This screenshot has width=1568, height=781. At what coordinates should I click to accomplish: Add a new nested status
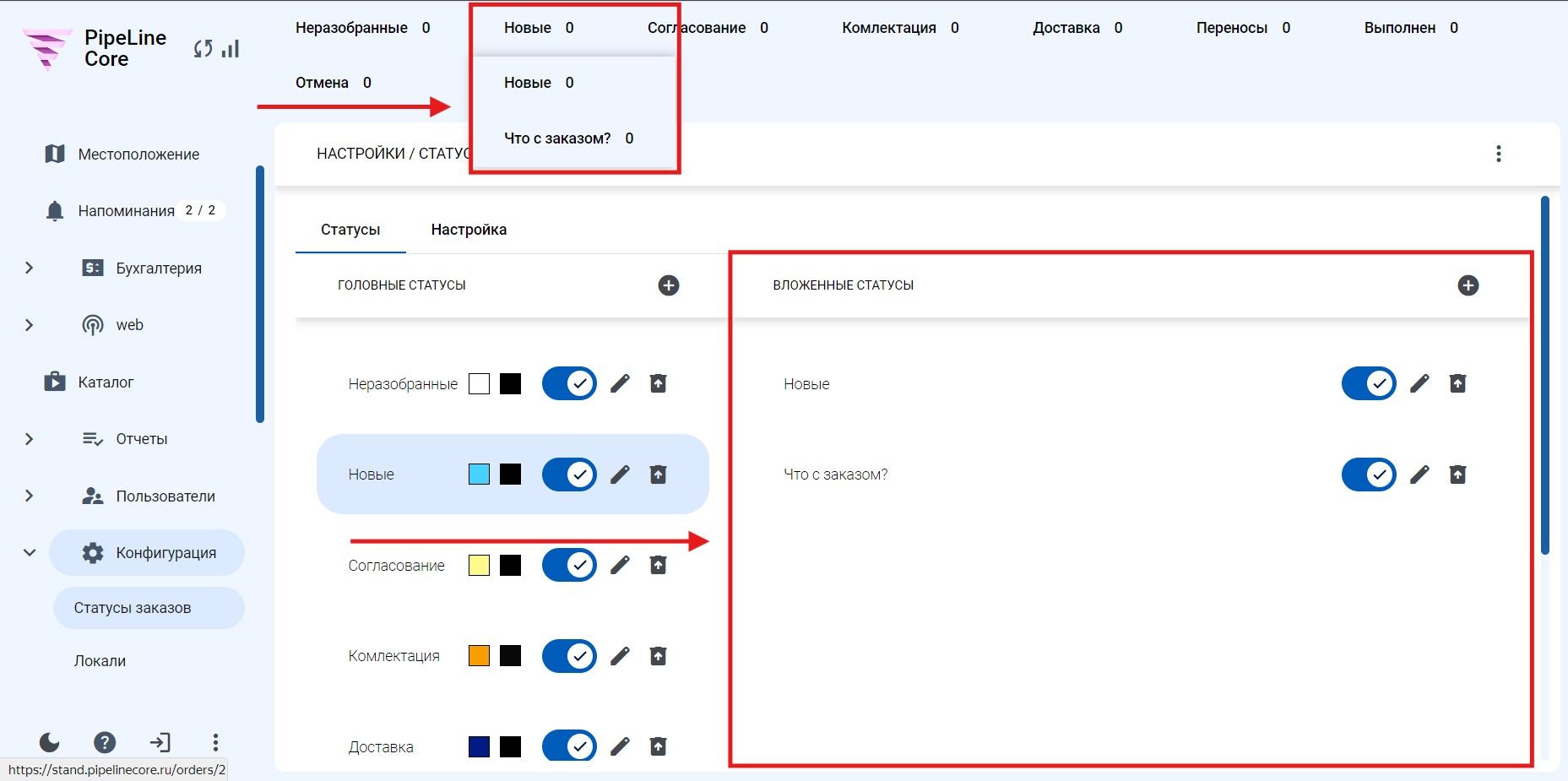[1468, 285]
